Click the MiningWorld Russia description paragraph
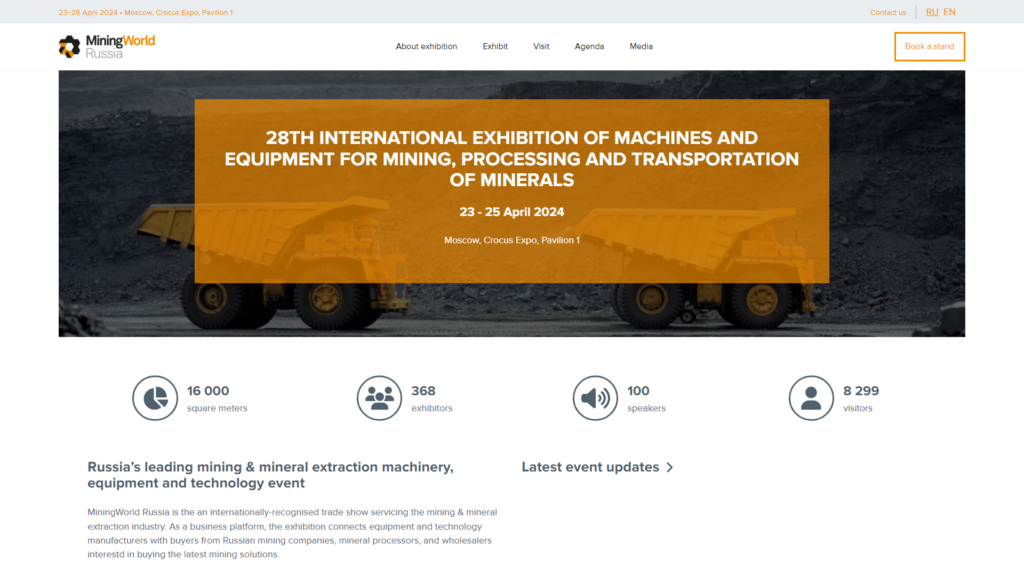The width and height of the screenshot is (1024, 576). [292, 533]
